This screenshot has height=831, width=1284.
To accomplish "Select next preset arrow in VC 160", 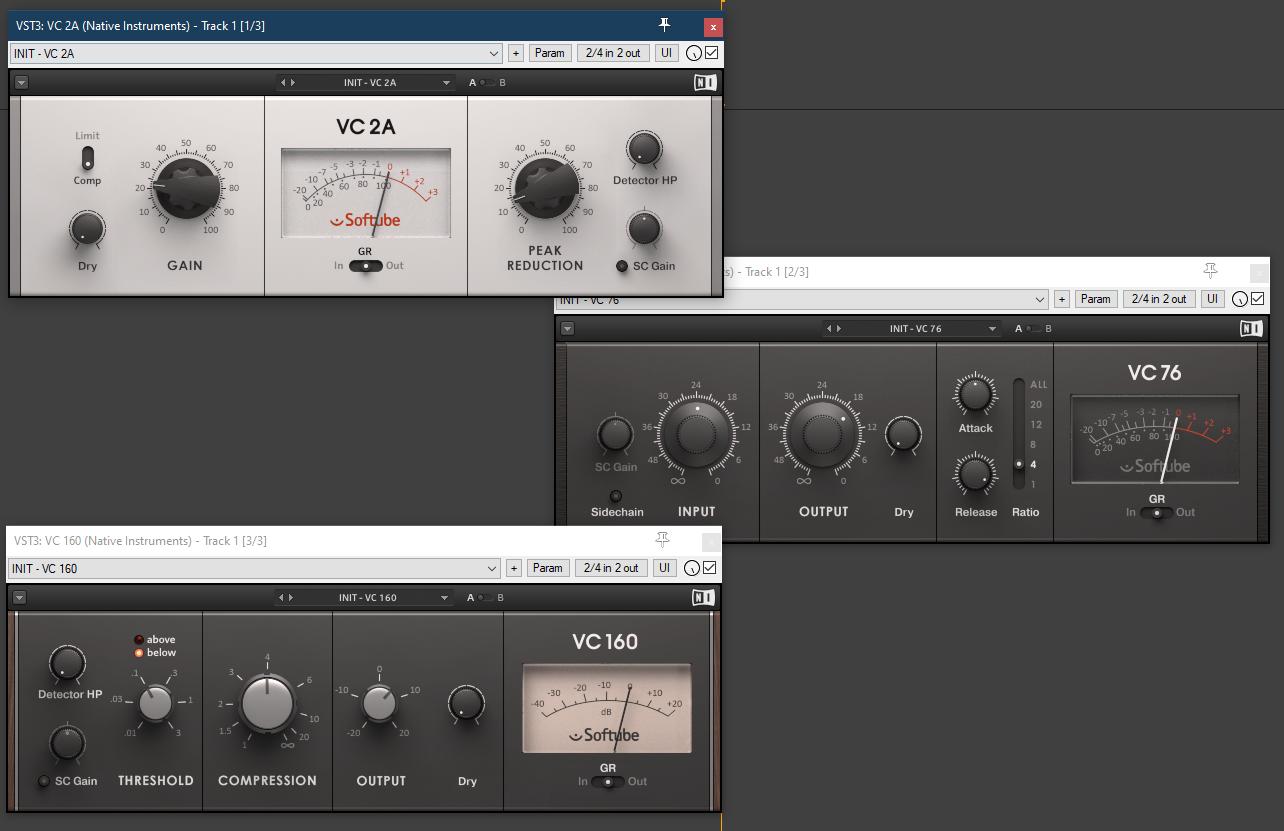I will [290, 598].
